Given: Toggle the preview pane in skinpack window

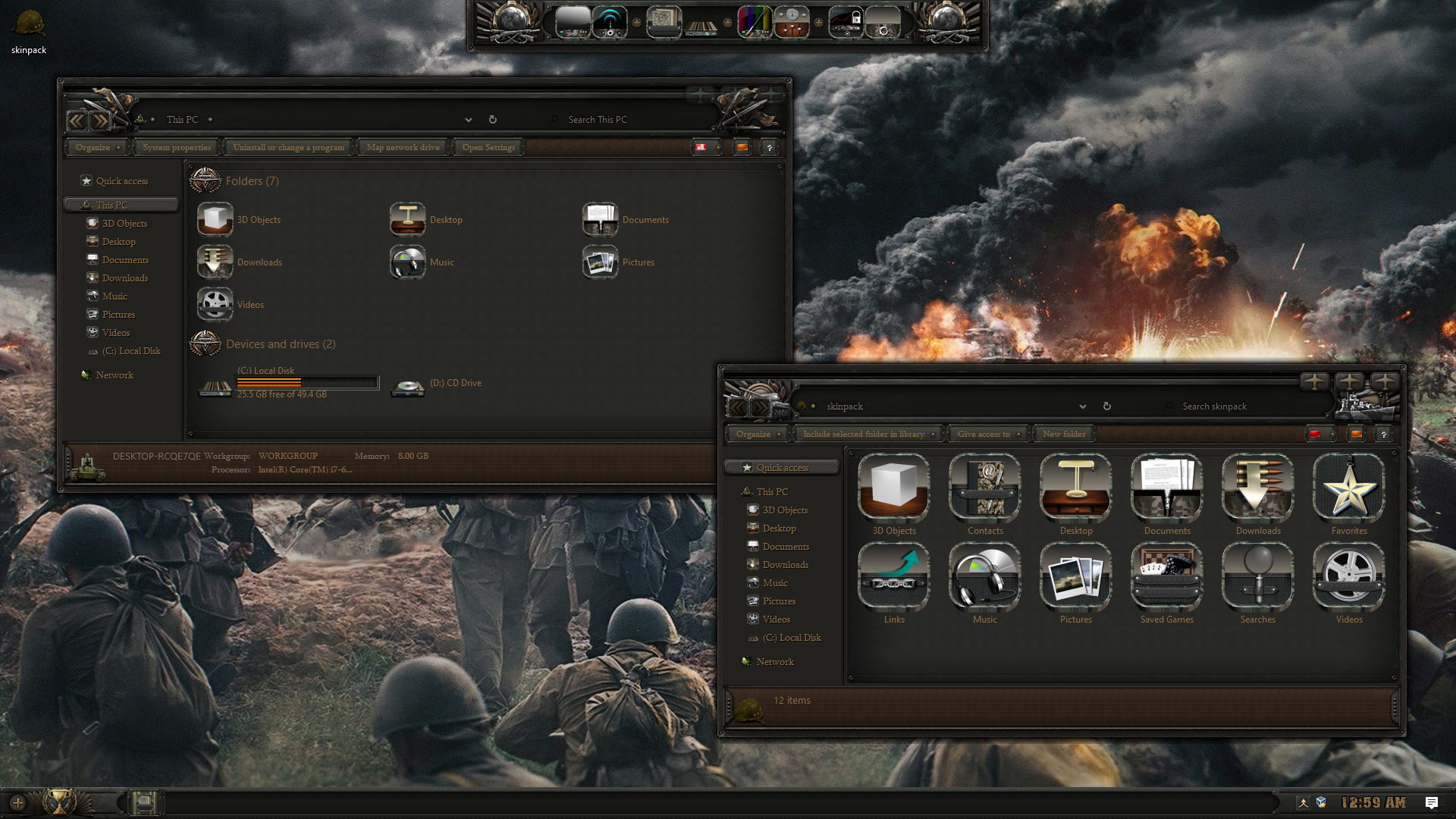Looking at the screenshot, I should coord(1356,434).
